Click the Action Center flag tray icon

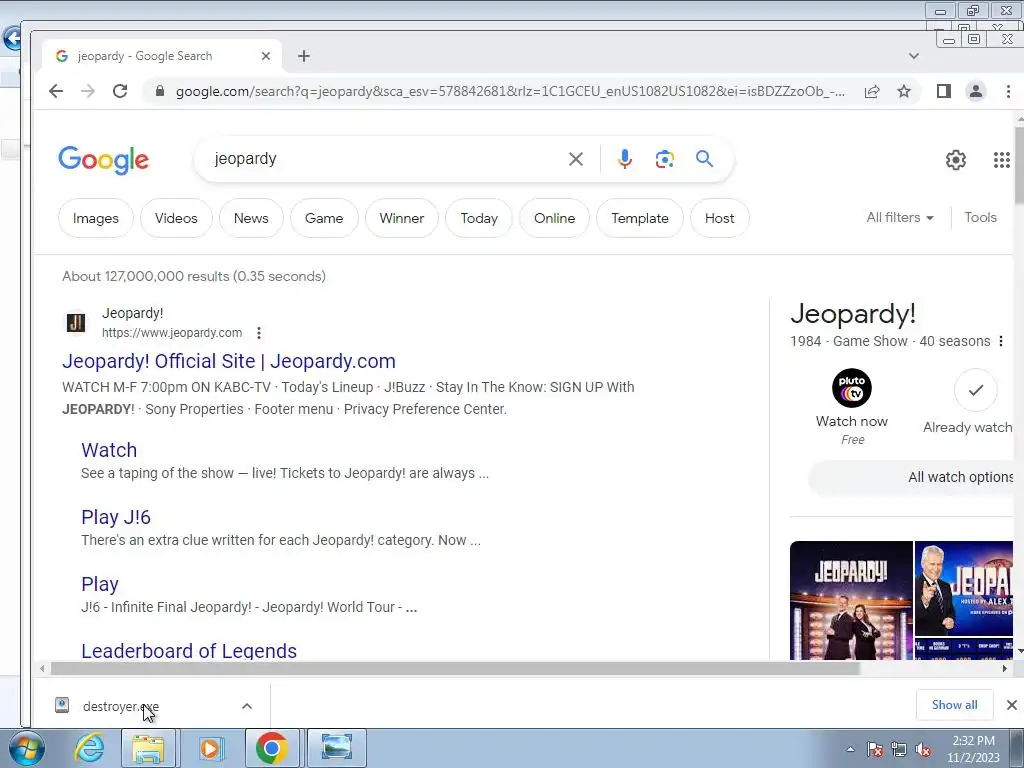click(874, 750)
